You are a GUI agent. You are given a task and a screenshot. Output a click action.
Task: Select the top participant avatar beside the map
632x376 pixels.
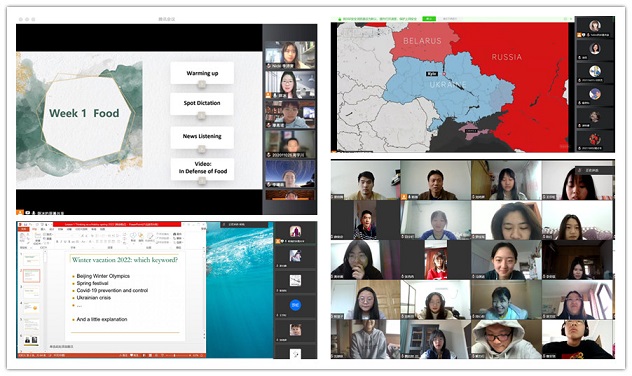pyautogui.click(x=595, y=26)
